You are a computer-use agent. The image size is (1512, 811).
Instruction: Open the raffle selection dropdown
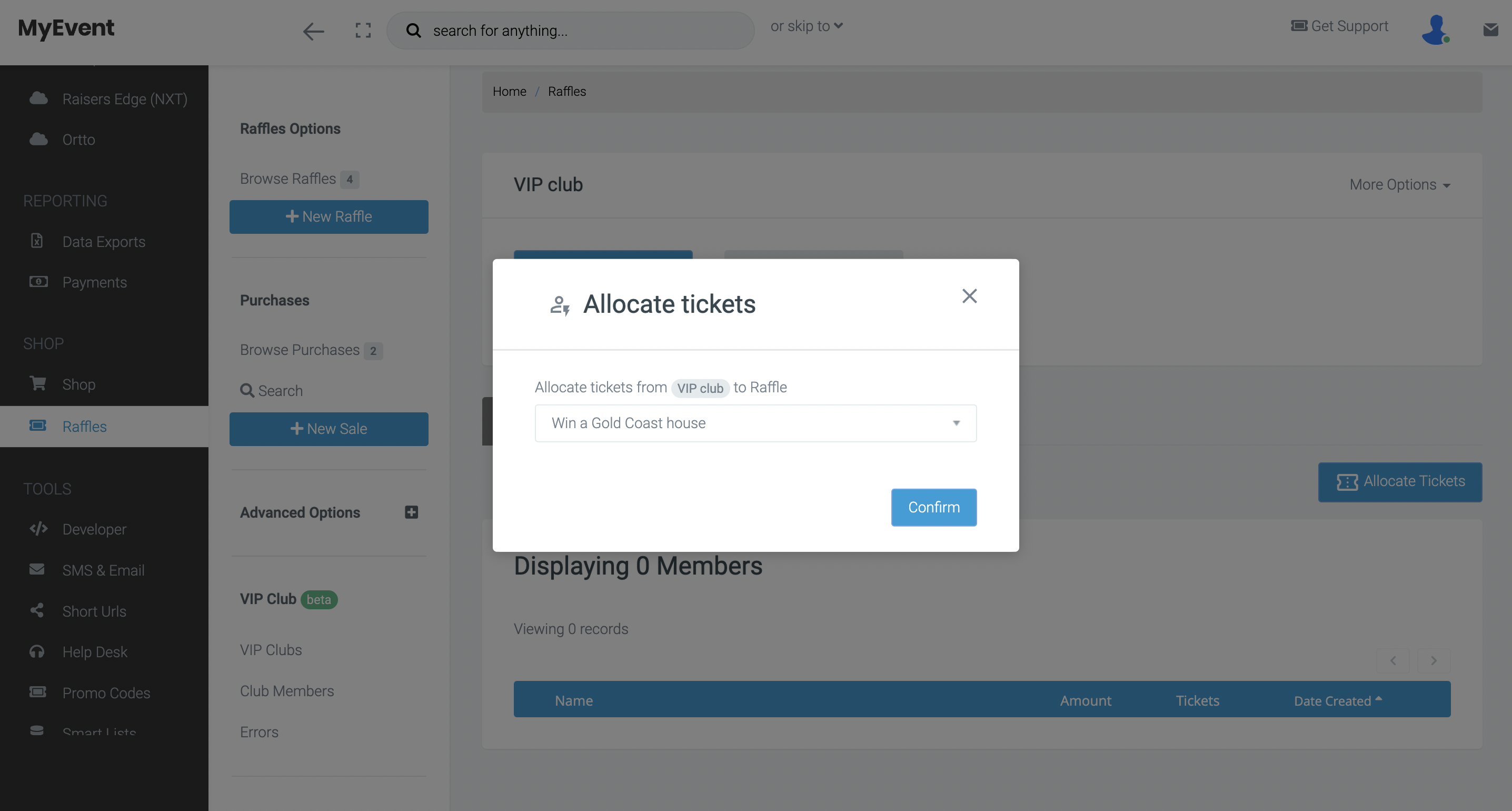(x=755, y=423)
